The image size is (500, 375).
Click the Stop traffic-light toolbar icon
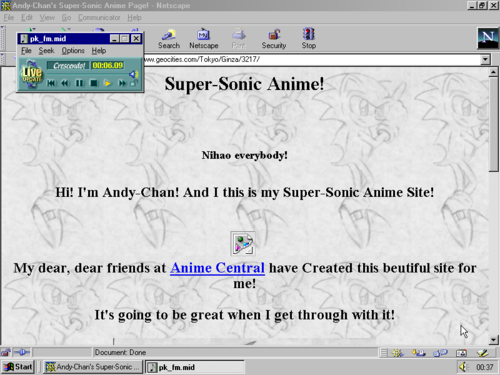pos(309,39)
